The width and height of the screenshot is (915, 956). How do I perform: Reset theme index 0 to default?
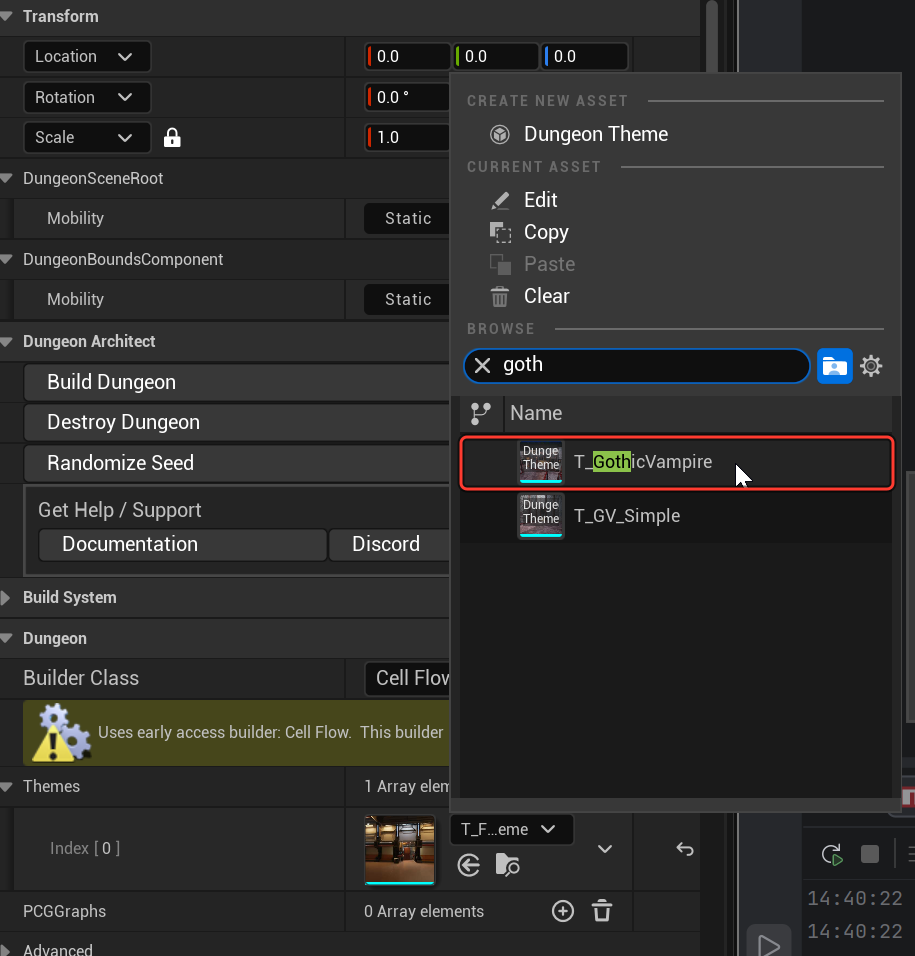pos(685,849)
